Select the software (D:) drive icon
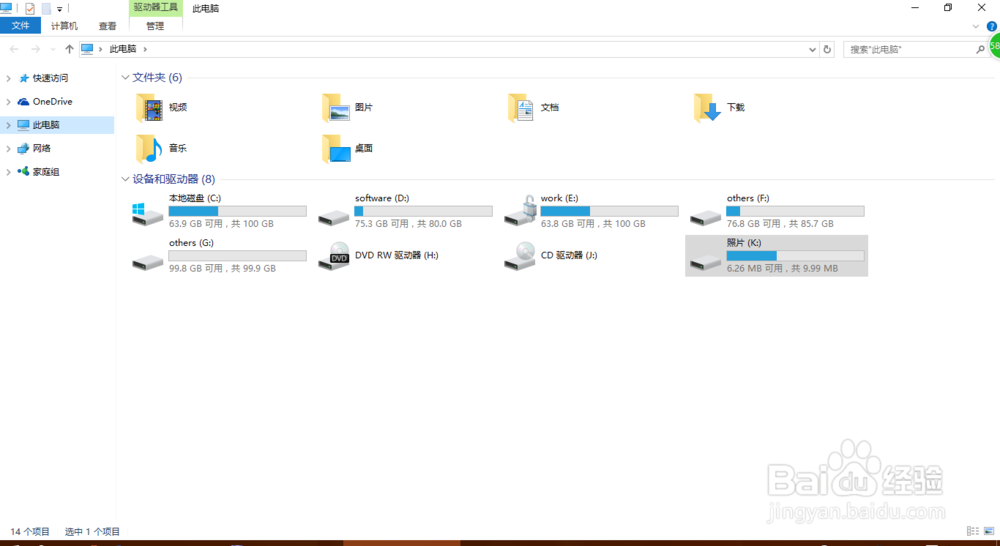The height and width of the screenshot is (546, 1000). coord(334,218)
